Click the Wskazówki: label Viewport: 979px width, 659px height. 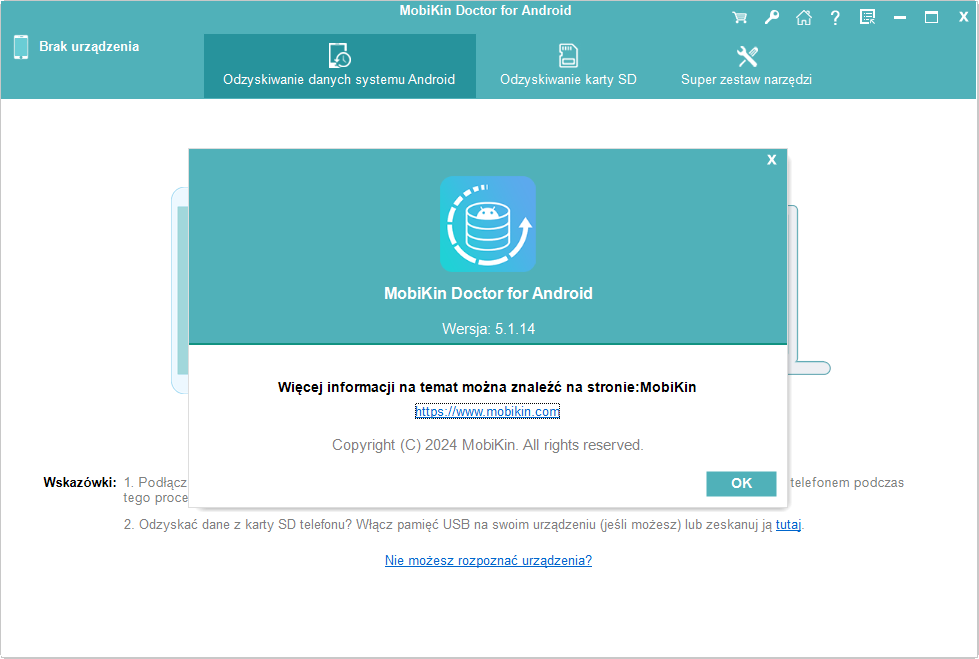[x=80, y=483]
